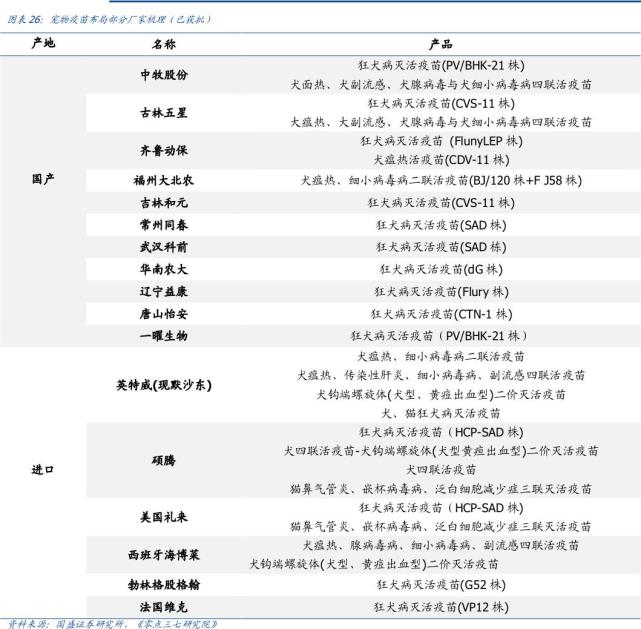Select company name 唐山怡安

coord(164,313)
